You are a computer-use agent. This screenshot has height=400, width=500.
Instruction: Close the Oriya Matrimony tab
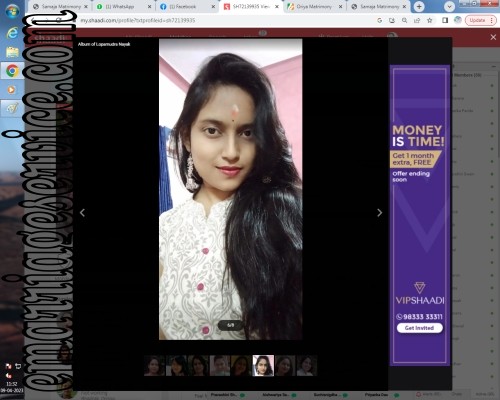(x=341, y=7)
